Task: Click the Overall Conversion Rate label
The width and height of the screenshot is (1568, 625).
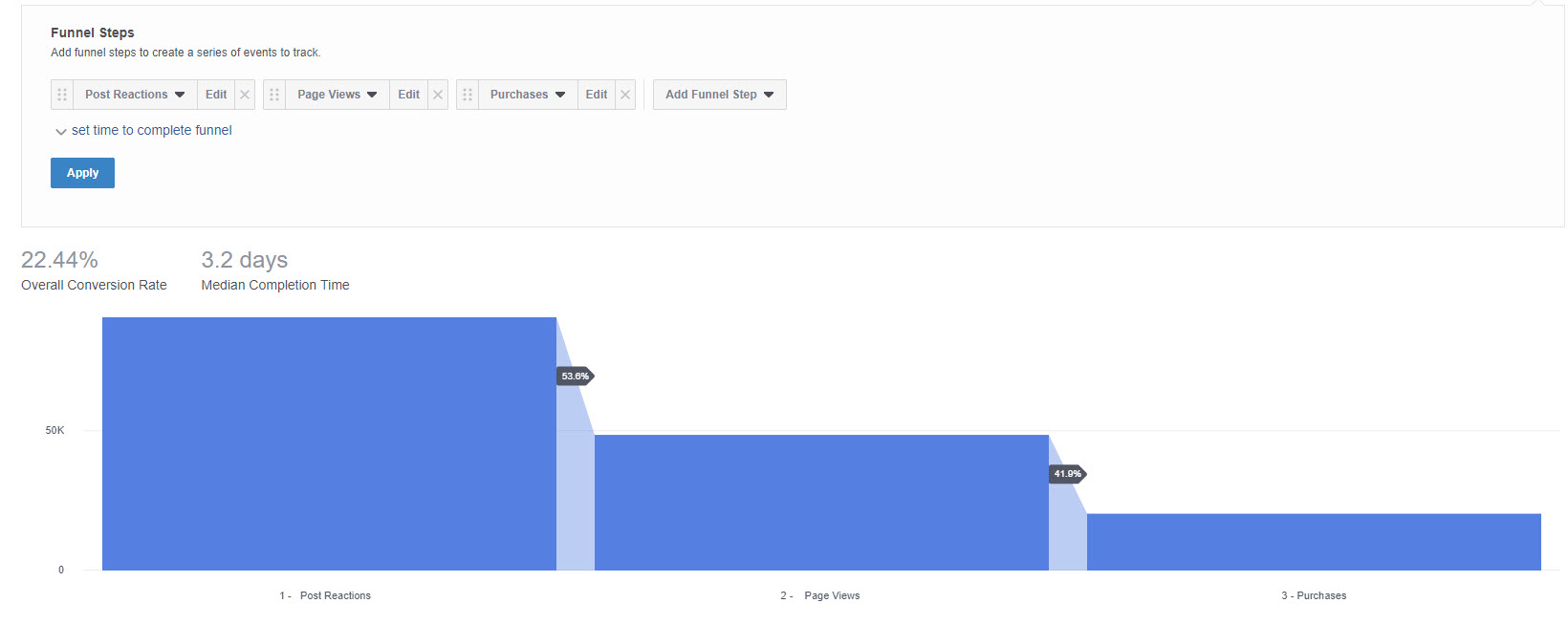Action: (94, 285)
